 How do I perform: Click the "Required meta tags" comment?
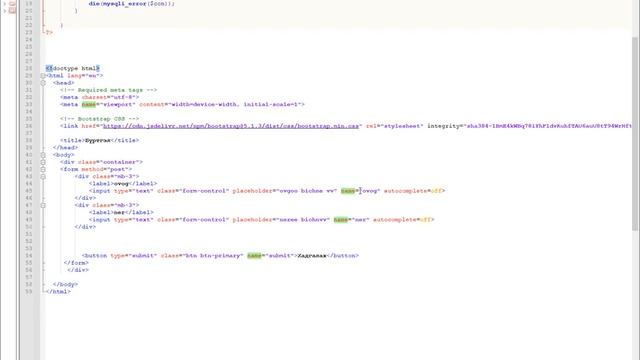point(109,90)
